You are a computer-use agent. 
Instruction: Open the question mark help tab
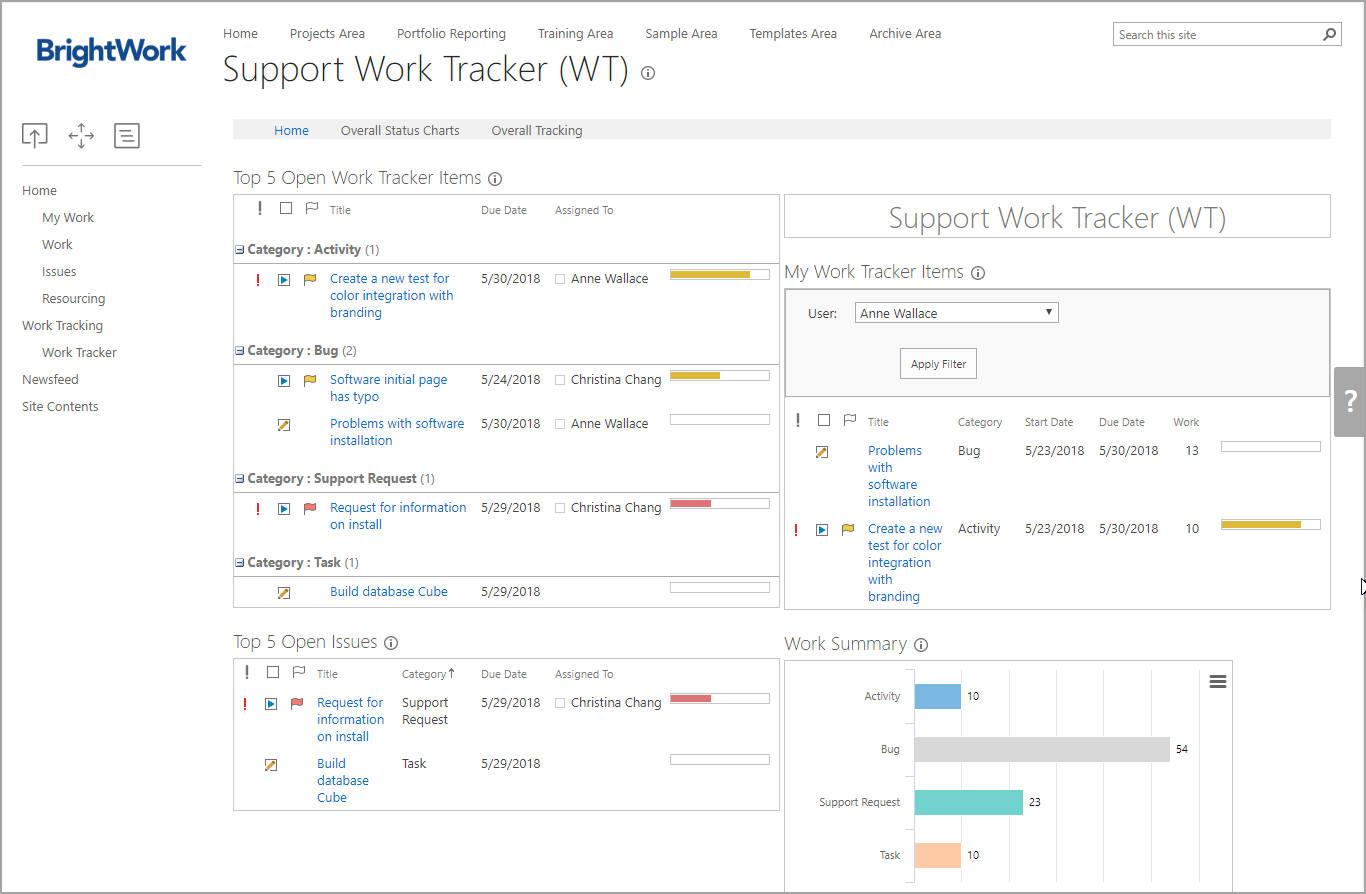1350,402
